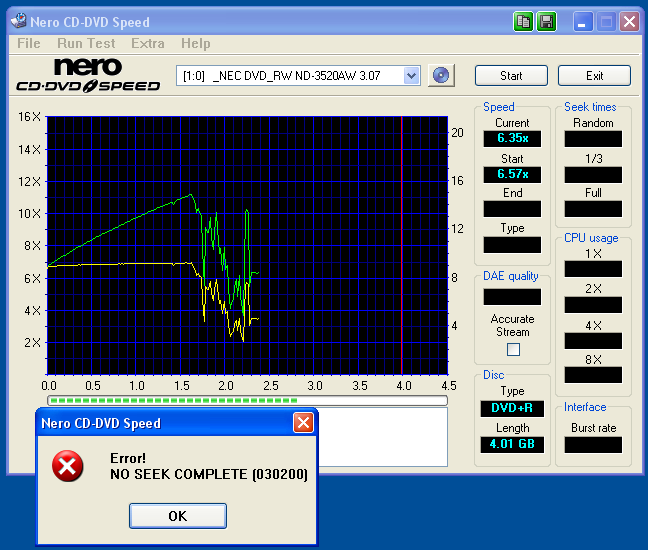Click the Disc Length value 4.01 GB
648x550 pixels.
point(512,444)
